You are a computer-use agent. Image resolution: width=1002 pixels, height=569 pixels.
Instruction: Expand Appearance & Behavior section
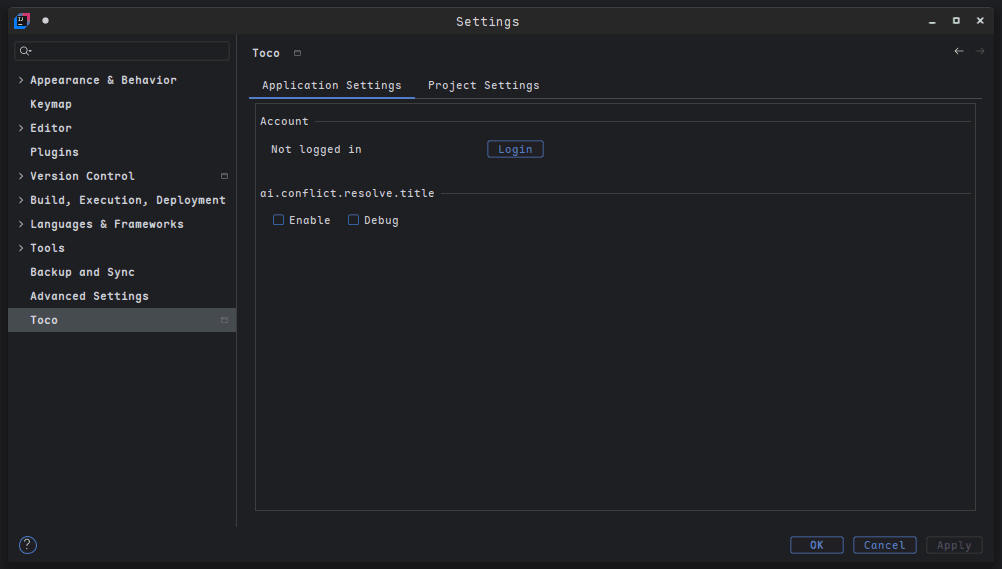pyautogui.click(x=21, y=80)
